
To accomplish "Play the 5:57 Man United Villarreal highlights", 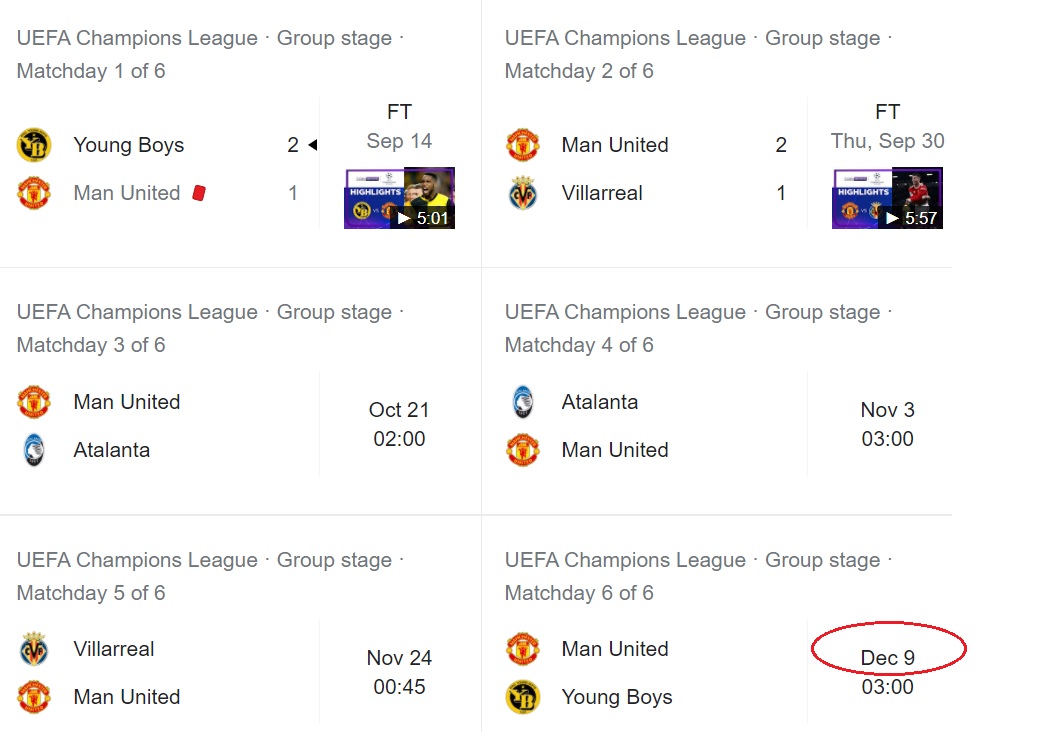I will point(887,198).
